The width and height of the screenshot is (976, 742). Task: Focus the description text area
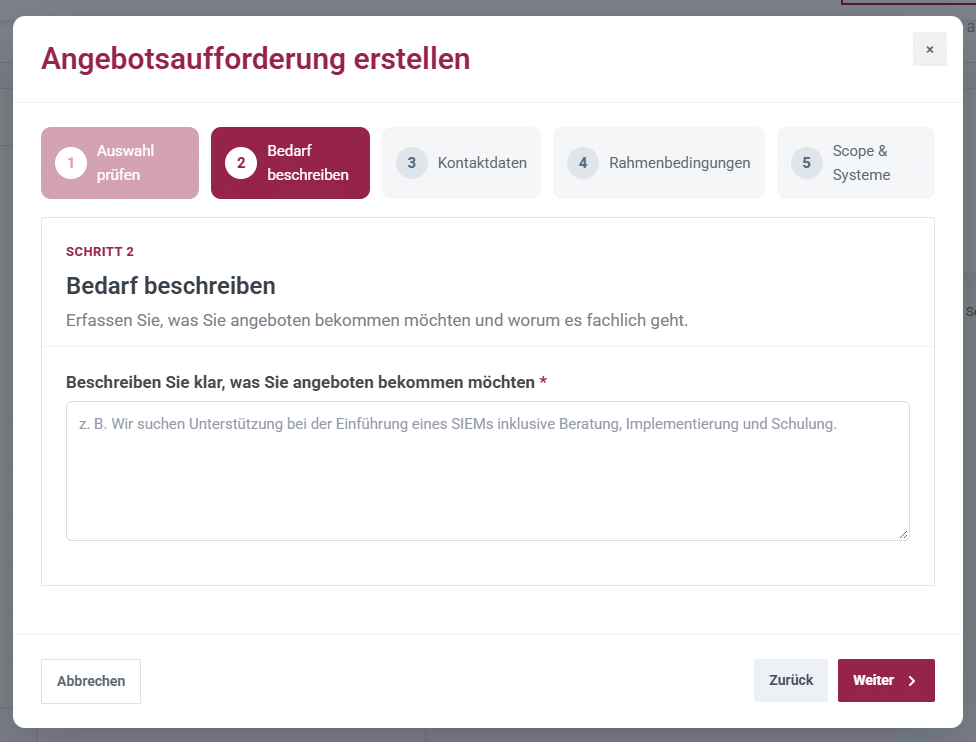[487, 471]
